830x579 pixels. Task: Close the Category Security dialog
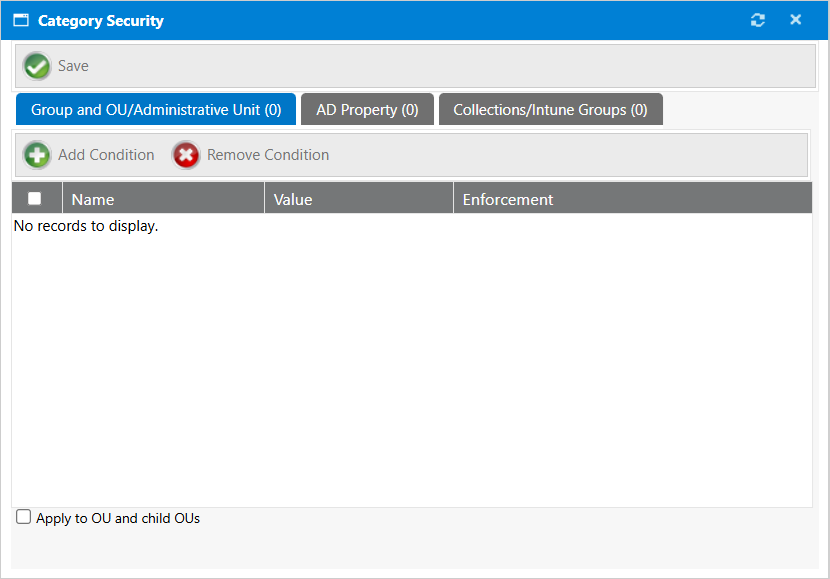(796, 20)
